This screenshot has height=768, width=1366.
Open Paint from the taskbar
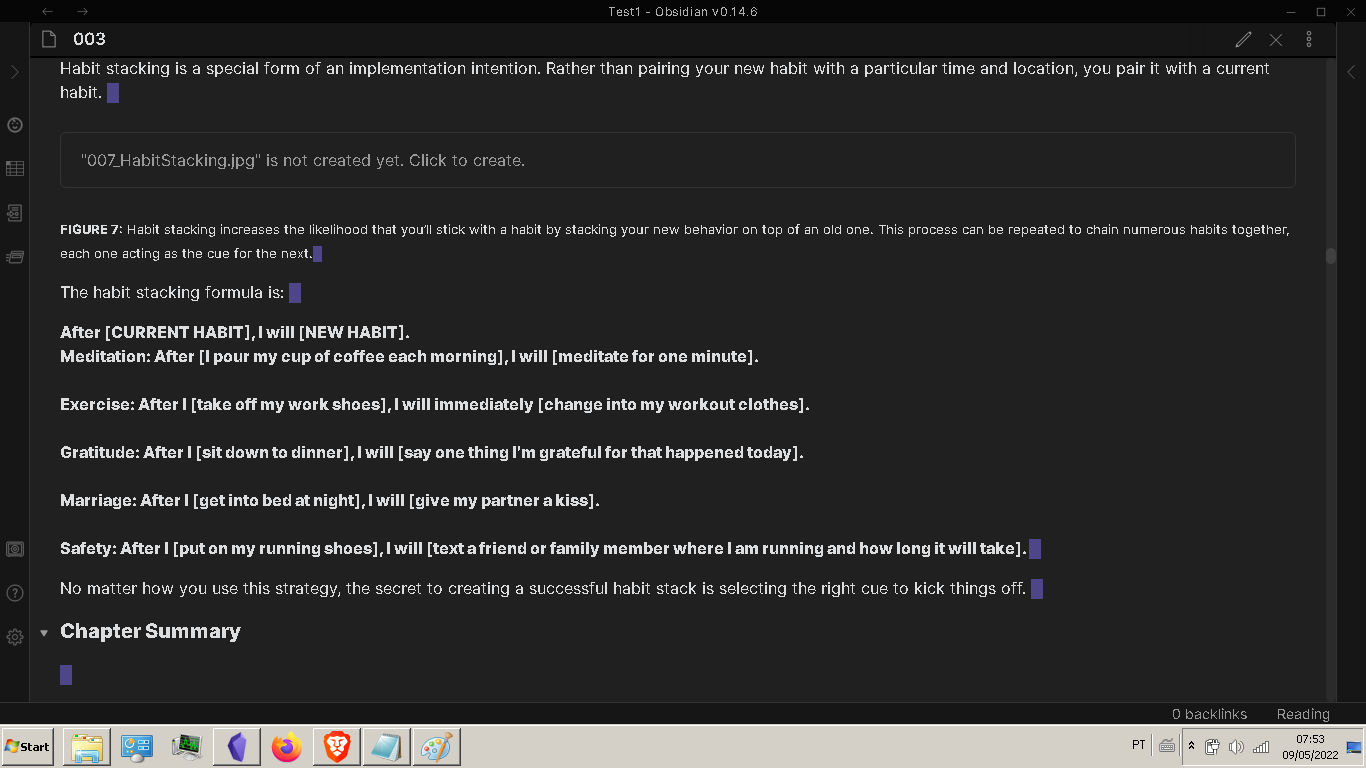[x=437, y=747]
